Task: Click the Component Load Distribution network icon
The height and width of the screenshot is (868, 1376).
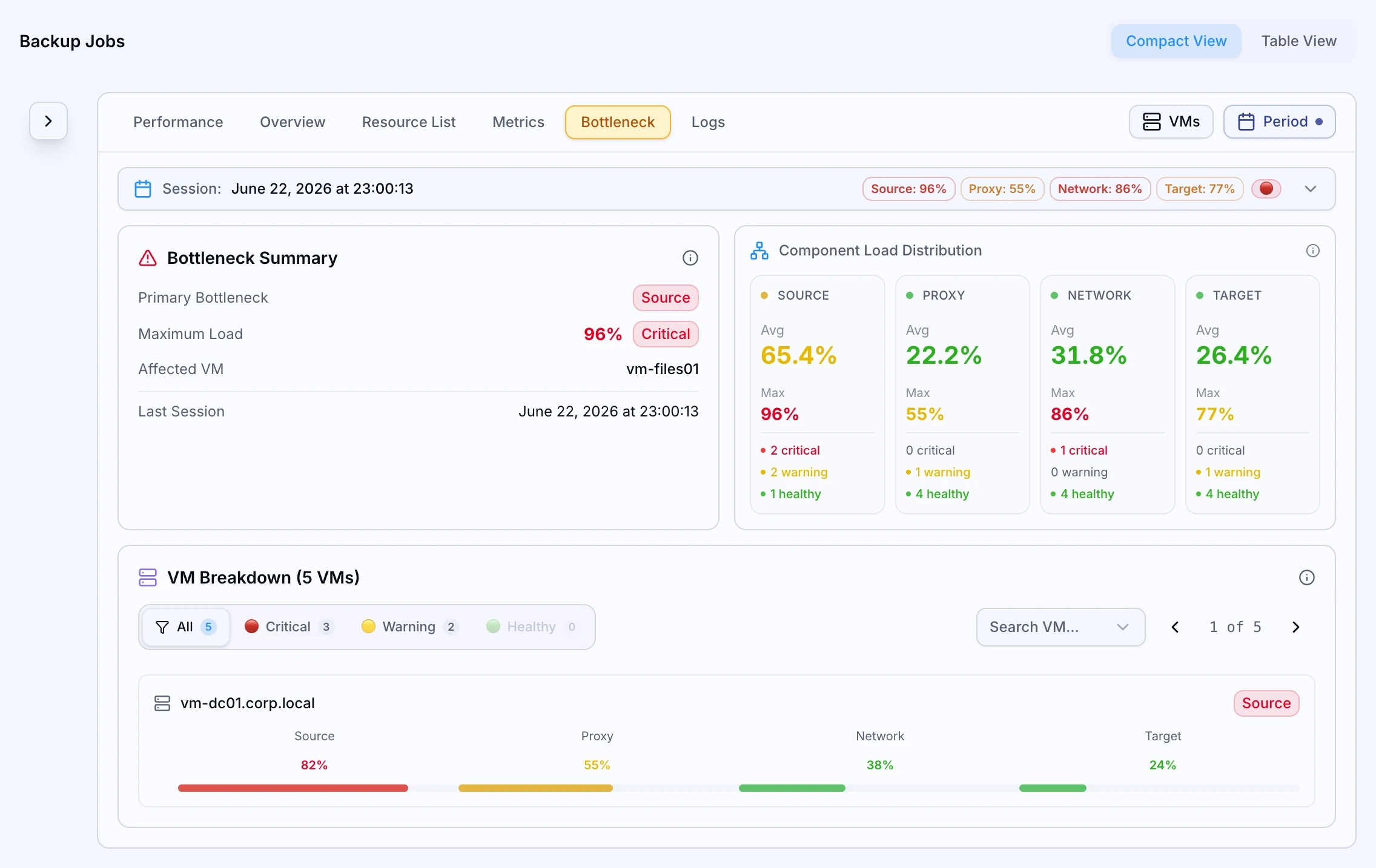Action: [759, 251]
